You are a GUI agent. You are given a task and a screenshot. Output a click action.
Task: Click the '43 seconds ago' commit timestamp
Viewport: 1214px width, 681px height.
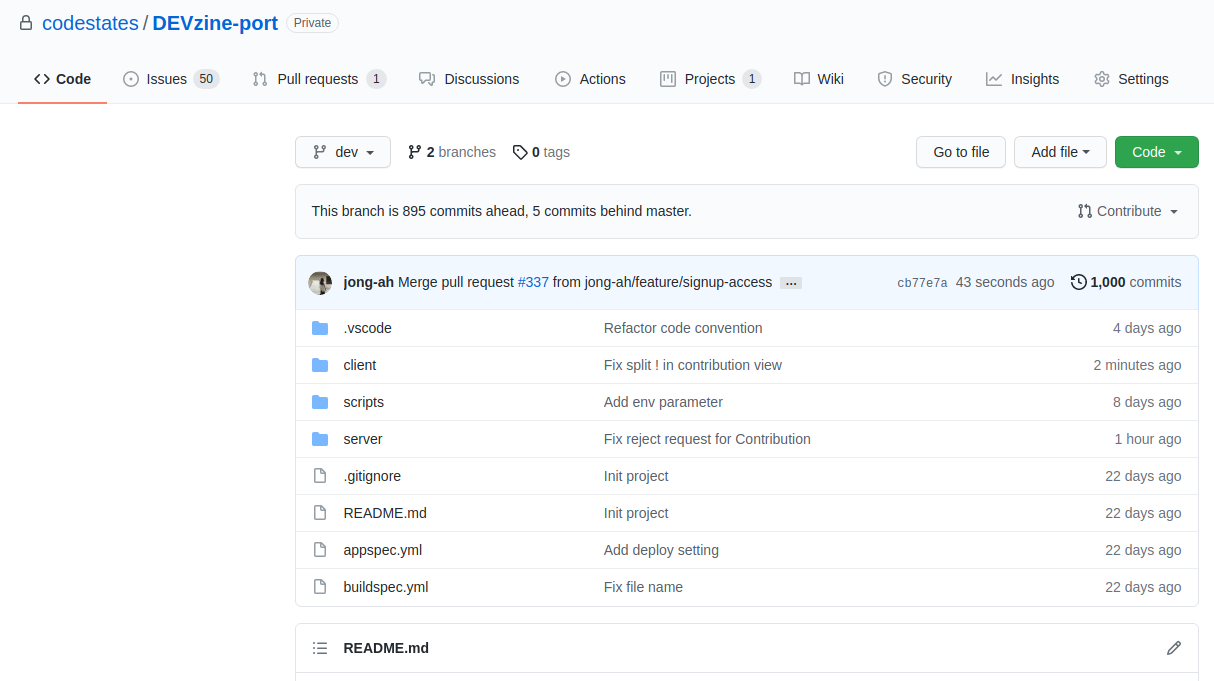(1005, 282)
